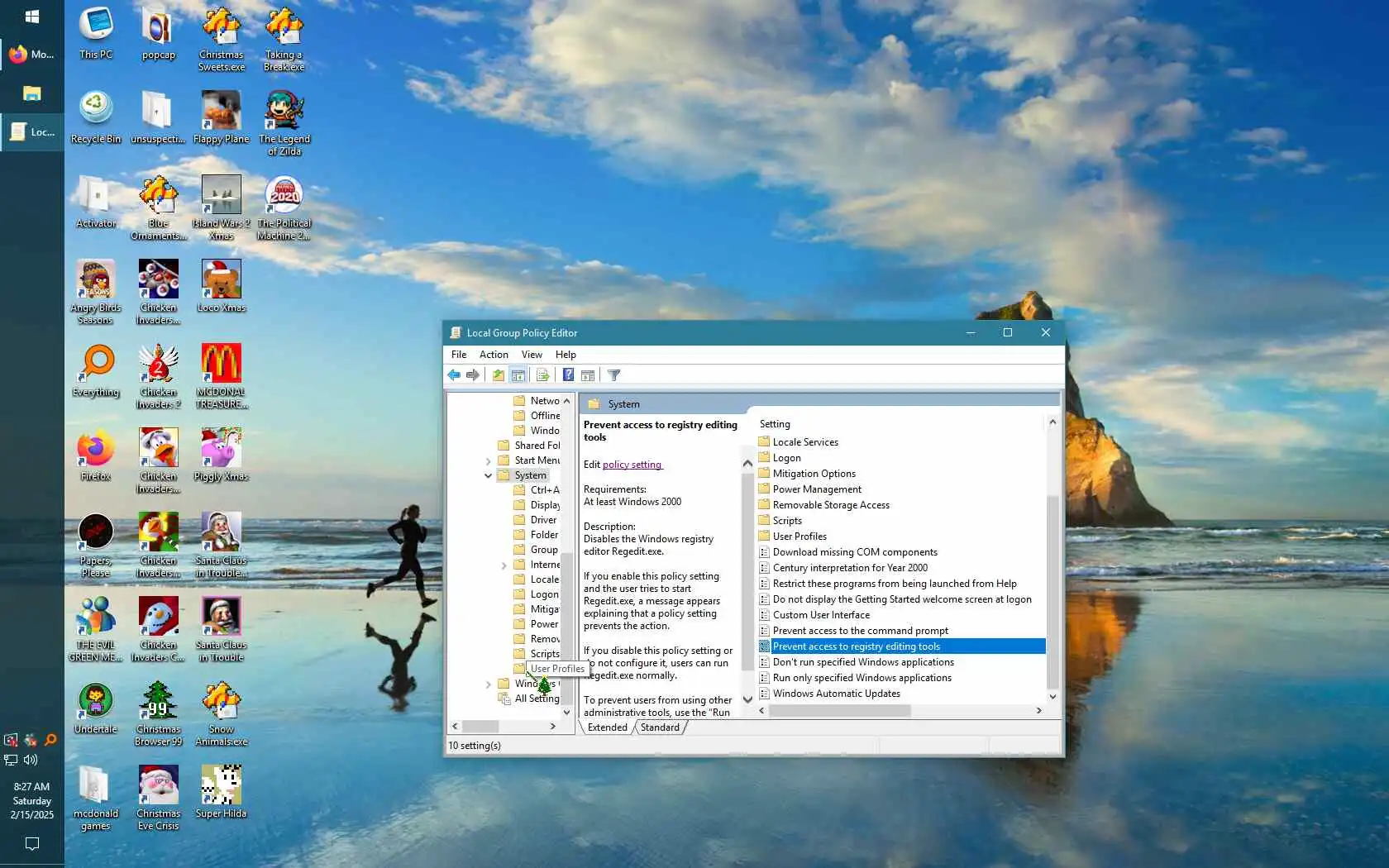1389x868 pixels.
Task: Select The Legend of Zilda desktop icon
Action: click(284, 123)
